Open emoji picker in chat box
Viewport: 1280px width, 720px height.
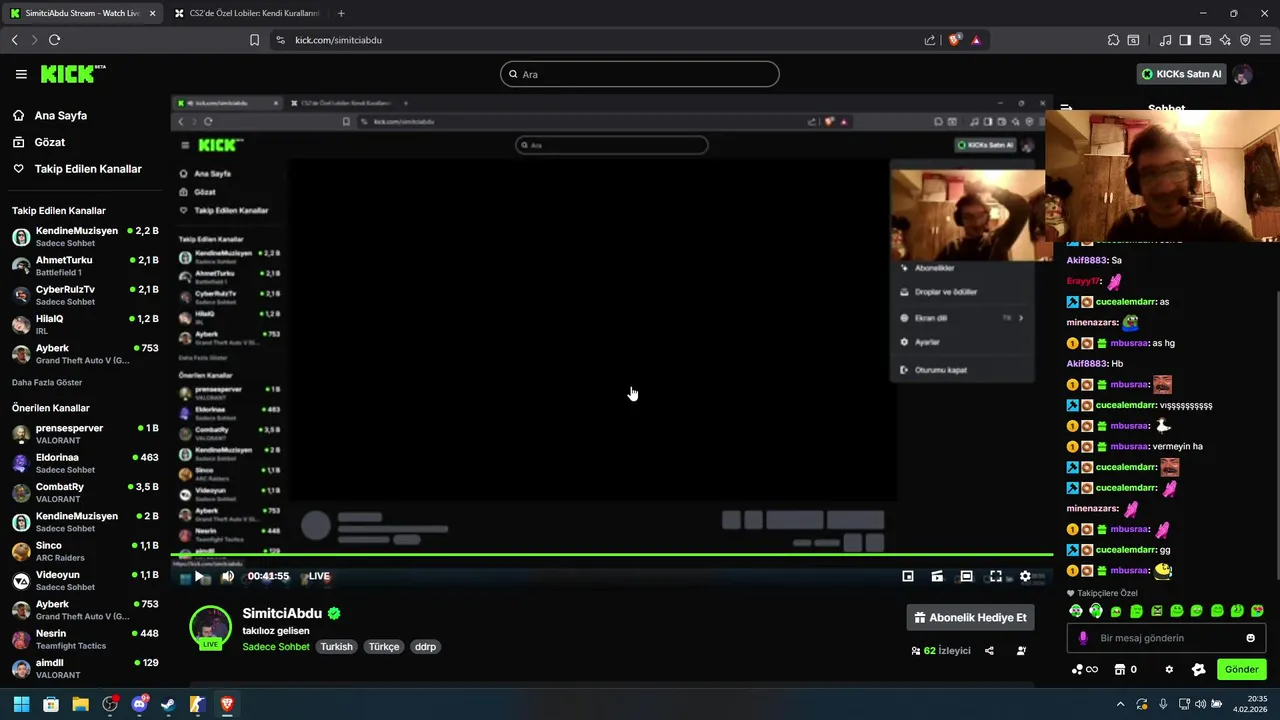[x=1250, y=638]
